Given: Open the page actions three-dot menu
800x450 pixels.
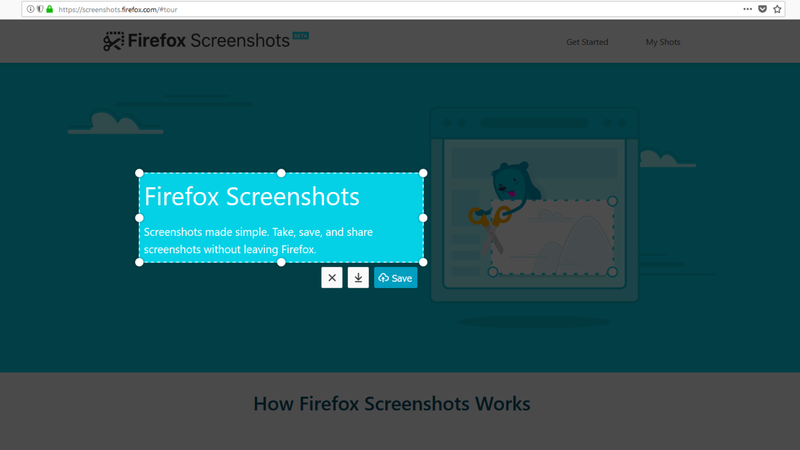Looking at the screenshot, I should pyautogui.click(x=747, y=9).
